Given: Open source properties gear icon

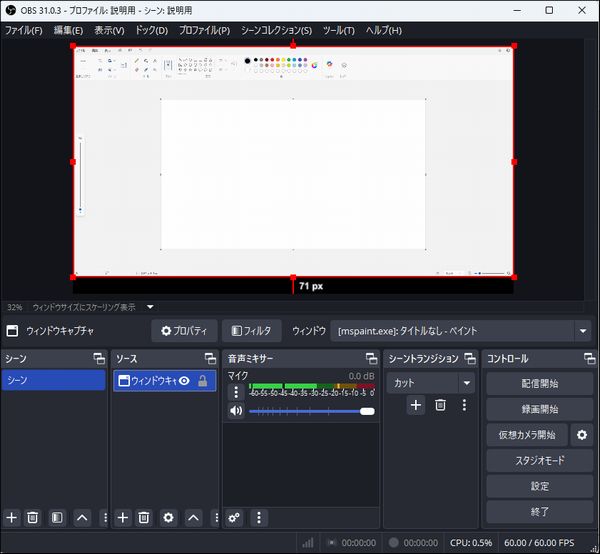Looking at the screenshot, I should 168,518.
